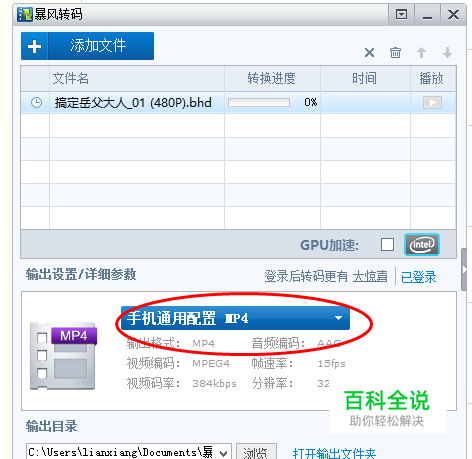
Task: Play the 搞定岳父大人_01 file preview
Action: [x=432, y=102]
